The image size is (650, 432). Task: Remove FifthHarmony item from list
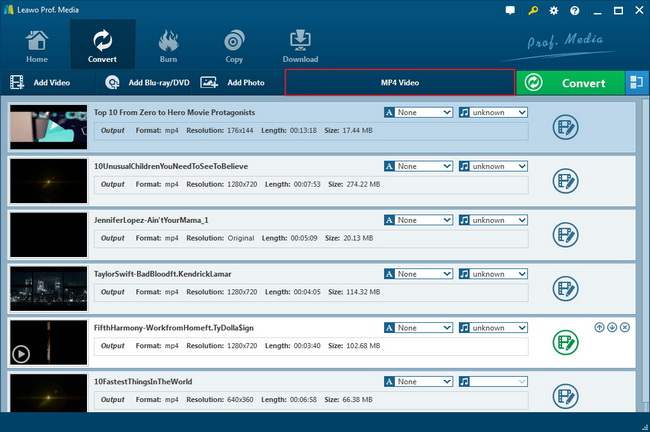pyautogui.click(x=625, y=328)
